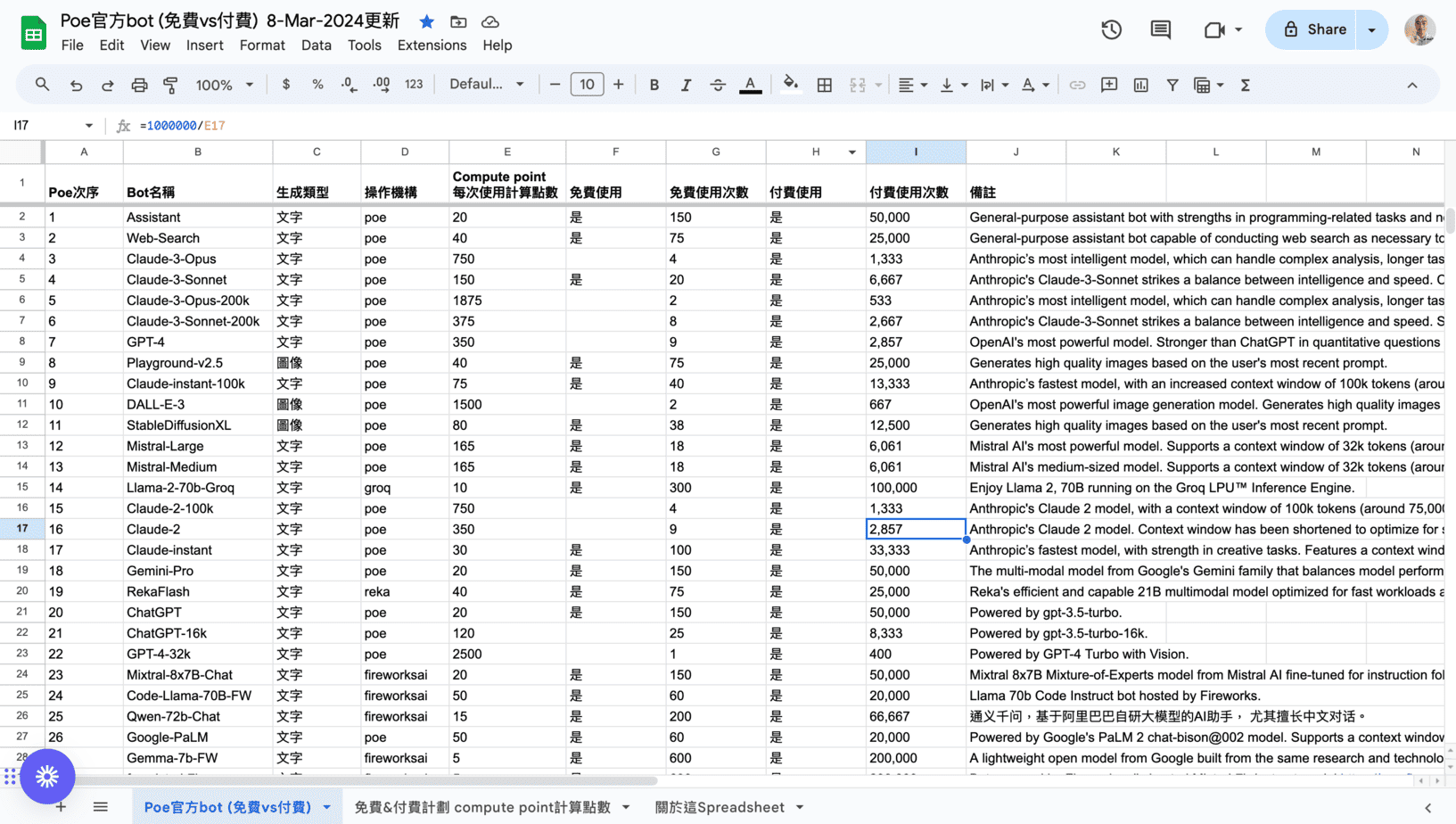Open the Google account profile picture

click(x=1419, y=29)
